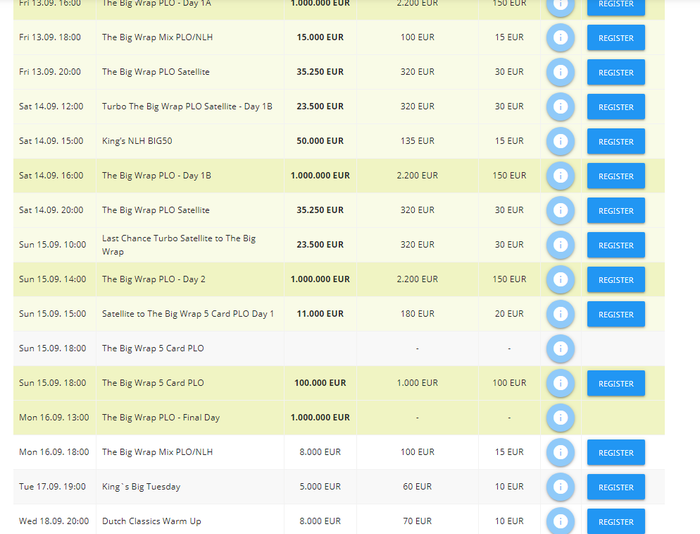Click 'Dutch Classics Warm Up' name text

pos(151,521)
